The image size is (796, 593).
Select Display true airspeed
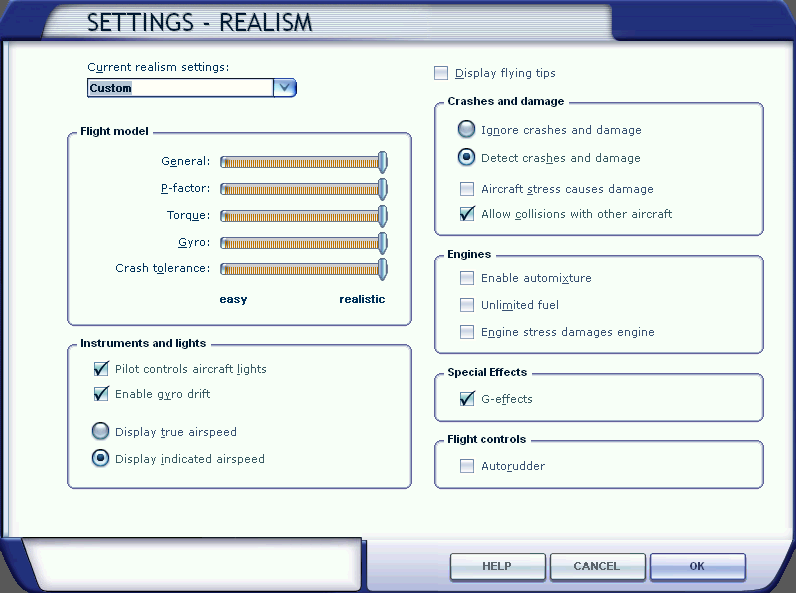tap(100, 431)
